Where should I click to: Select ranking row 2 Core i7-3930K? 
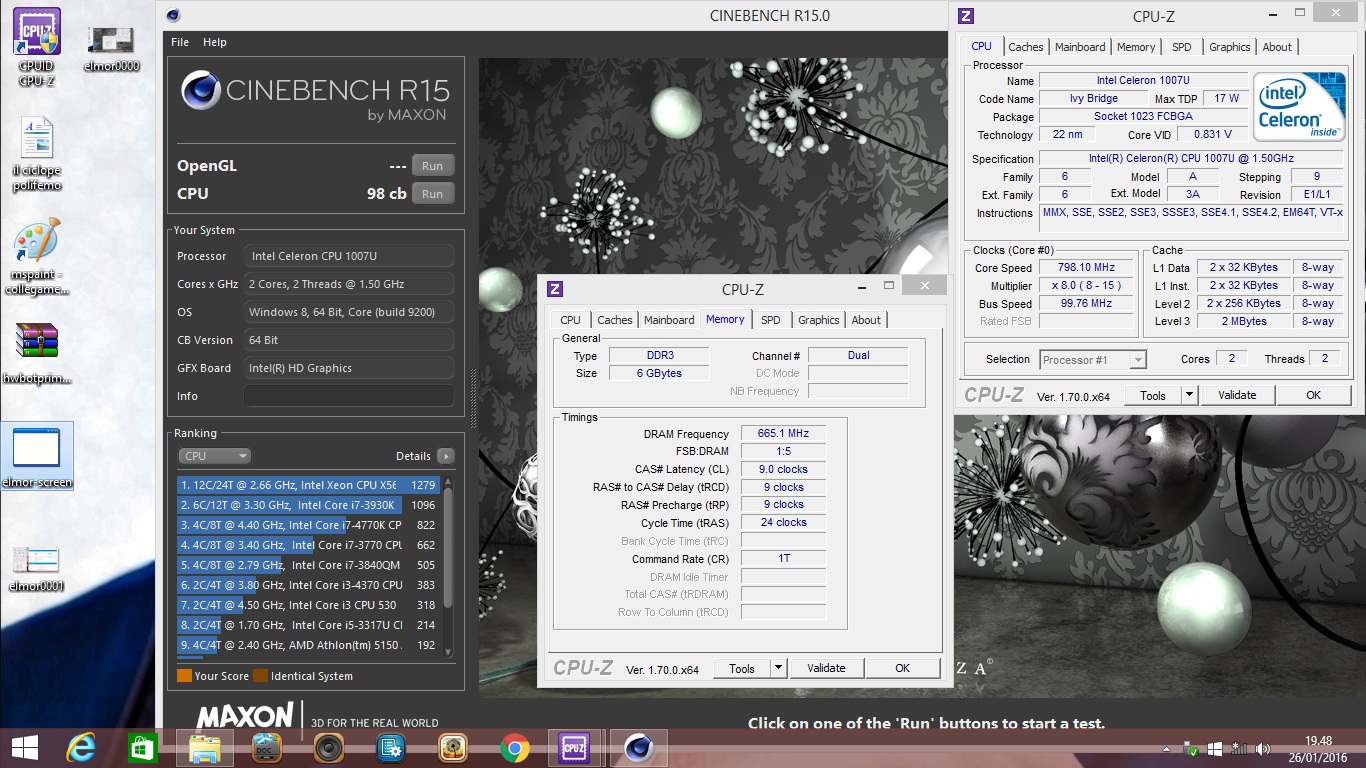pos(308,505)
